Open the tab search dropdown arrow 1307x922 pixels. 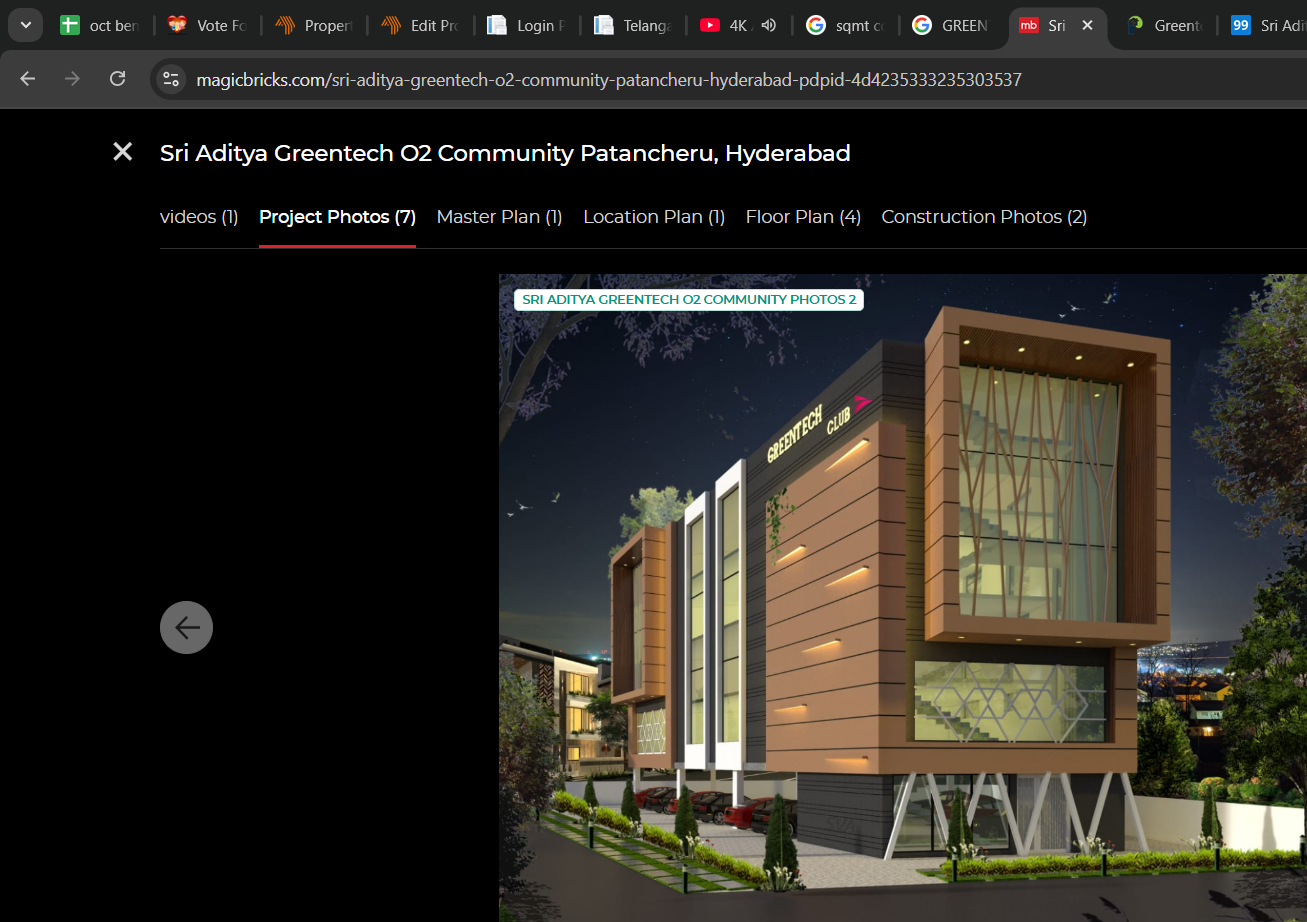coord(25,25)
